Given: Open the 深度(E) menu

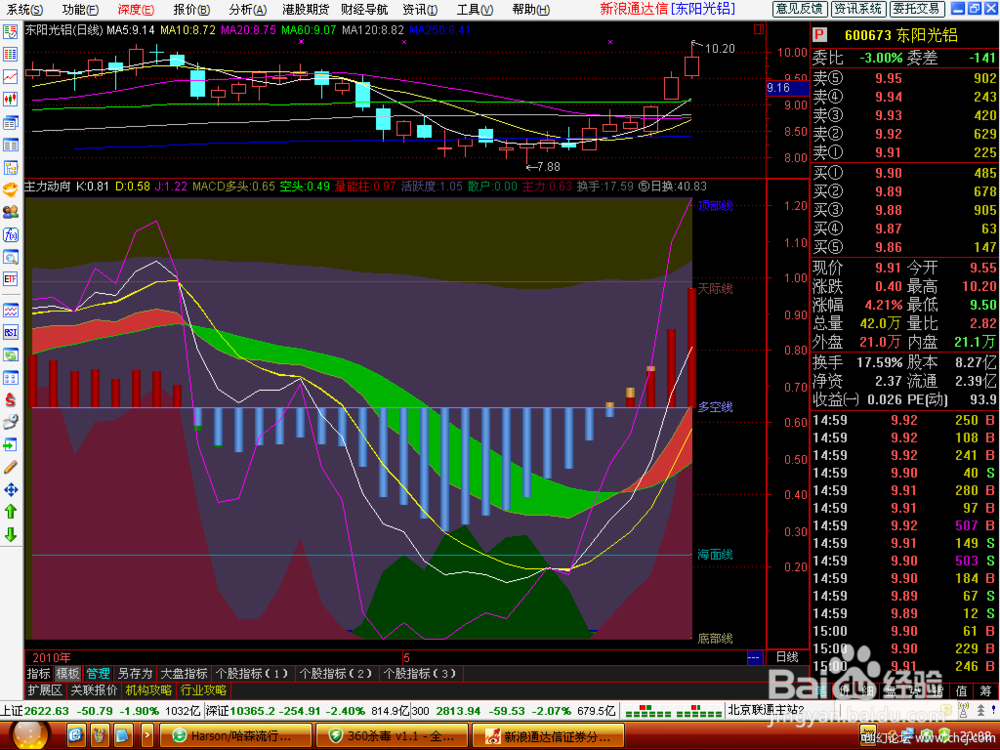Looking at the screenshot, I should (135, 9).
